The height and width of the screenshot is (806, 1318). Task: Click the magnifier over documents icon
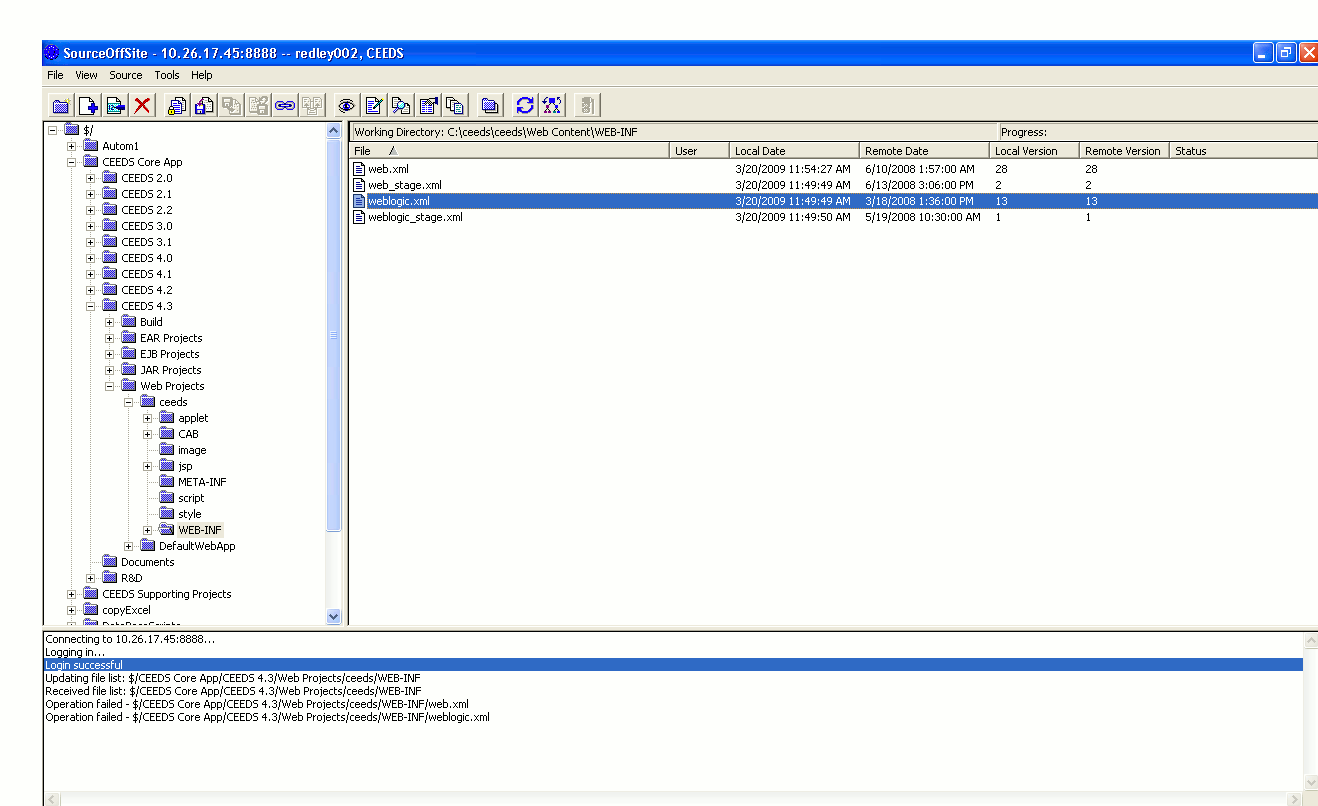401,105
